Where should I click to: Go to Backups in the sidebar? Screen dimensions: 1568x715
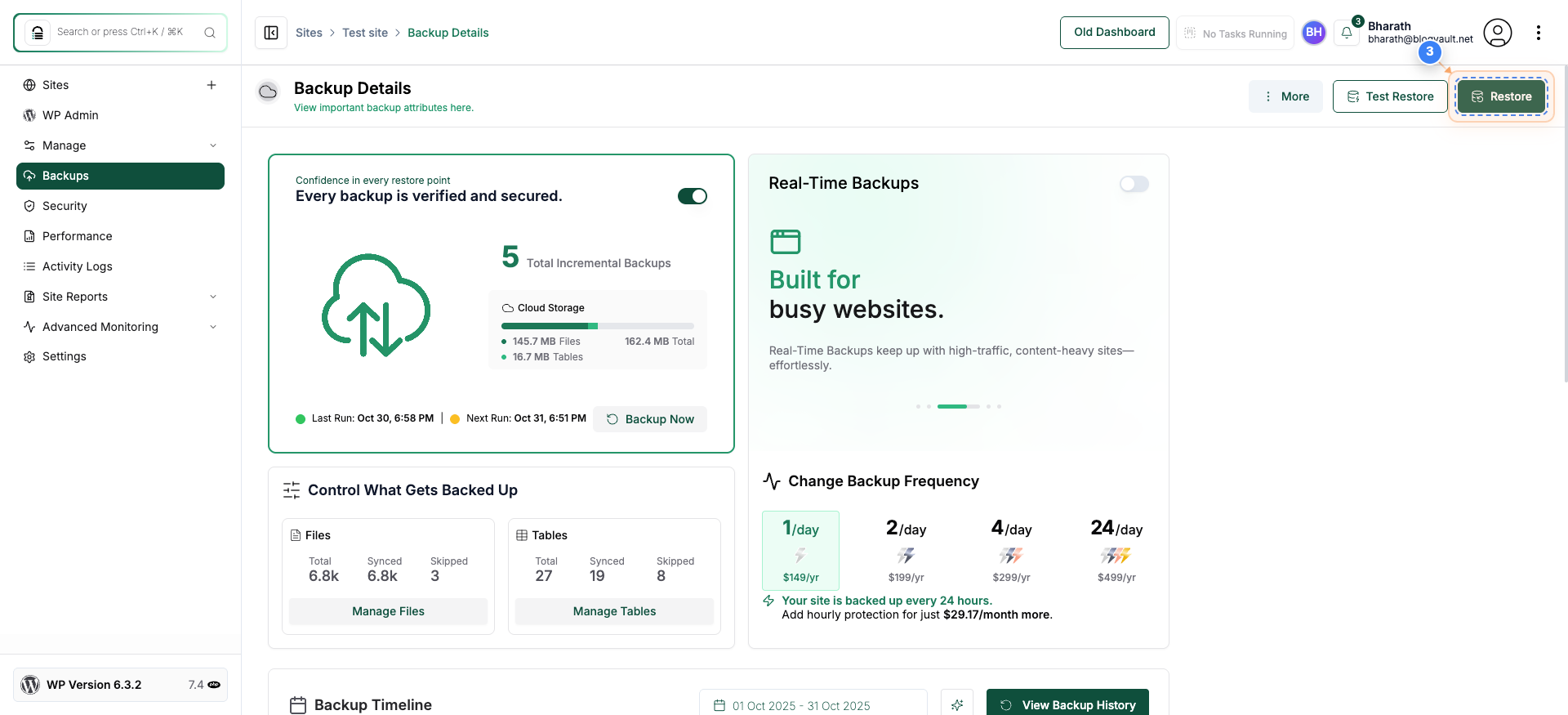click(x=120, y=176)
